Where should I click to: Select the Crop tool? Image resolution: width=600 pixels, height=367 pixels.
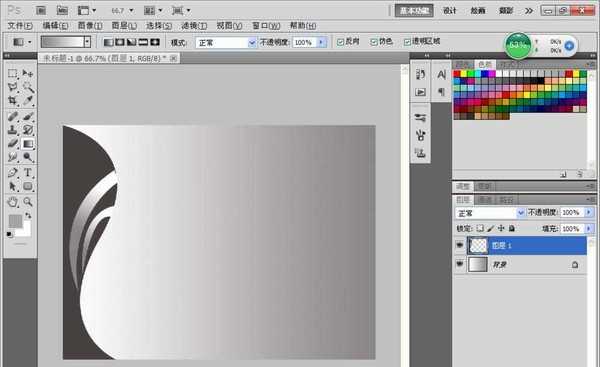[x=13, y=101]
